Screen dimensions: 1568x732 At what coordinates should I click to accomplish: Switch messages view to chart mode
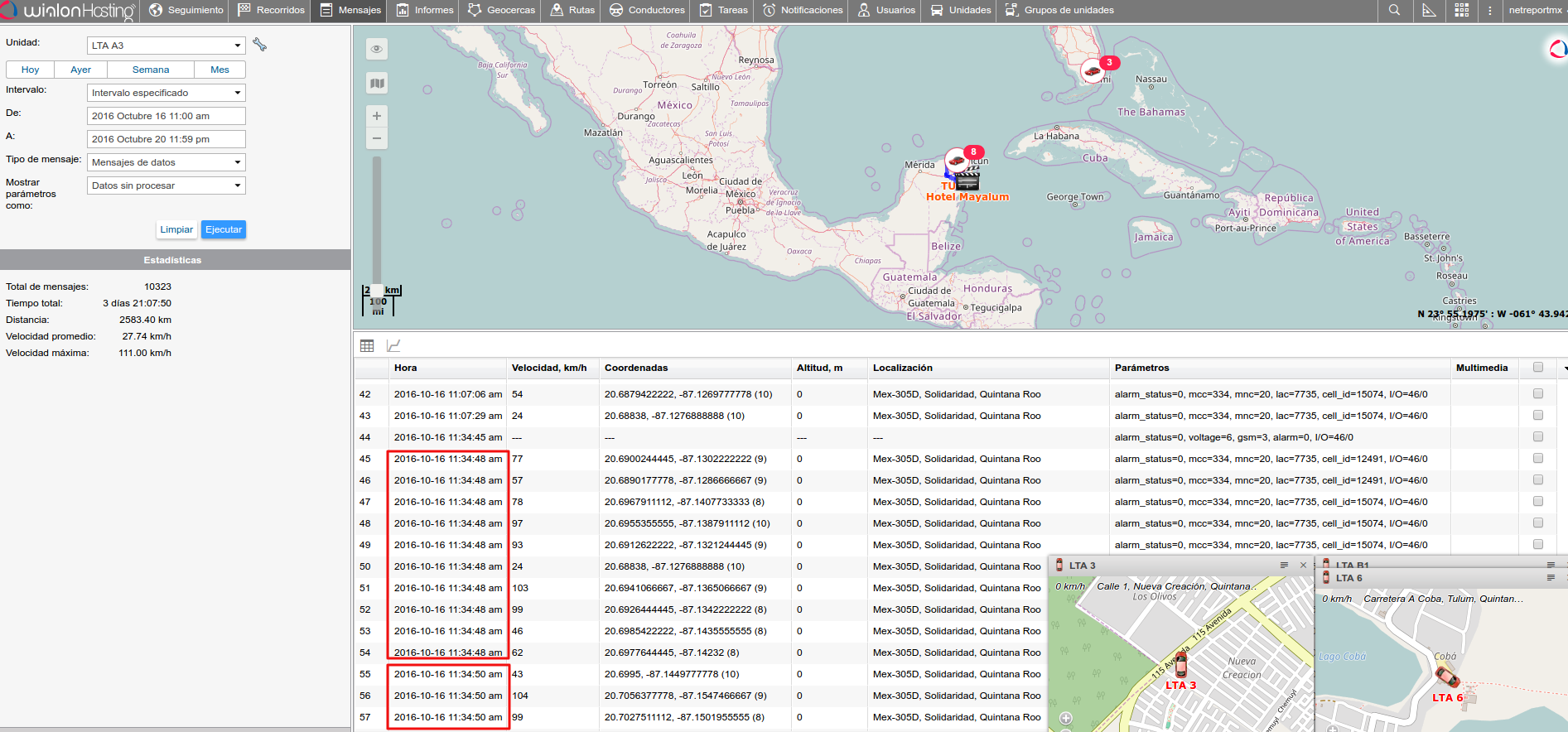pos(393,345)
